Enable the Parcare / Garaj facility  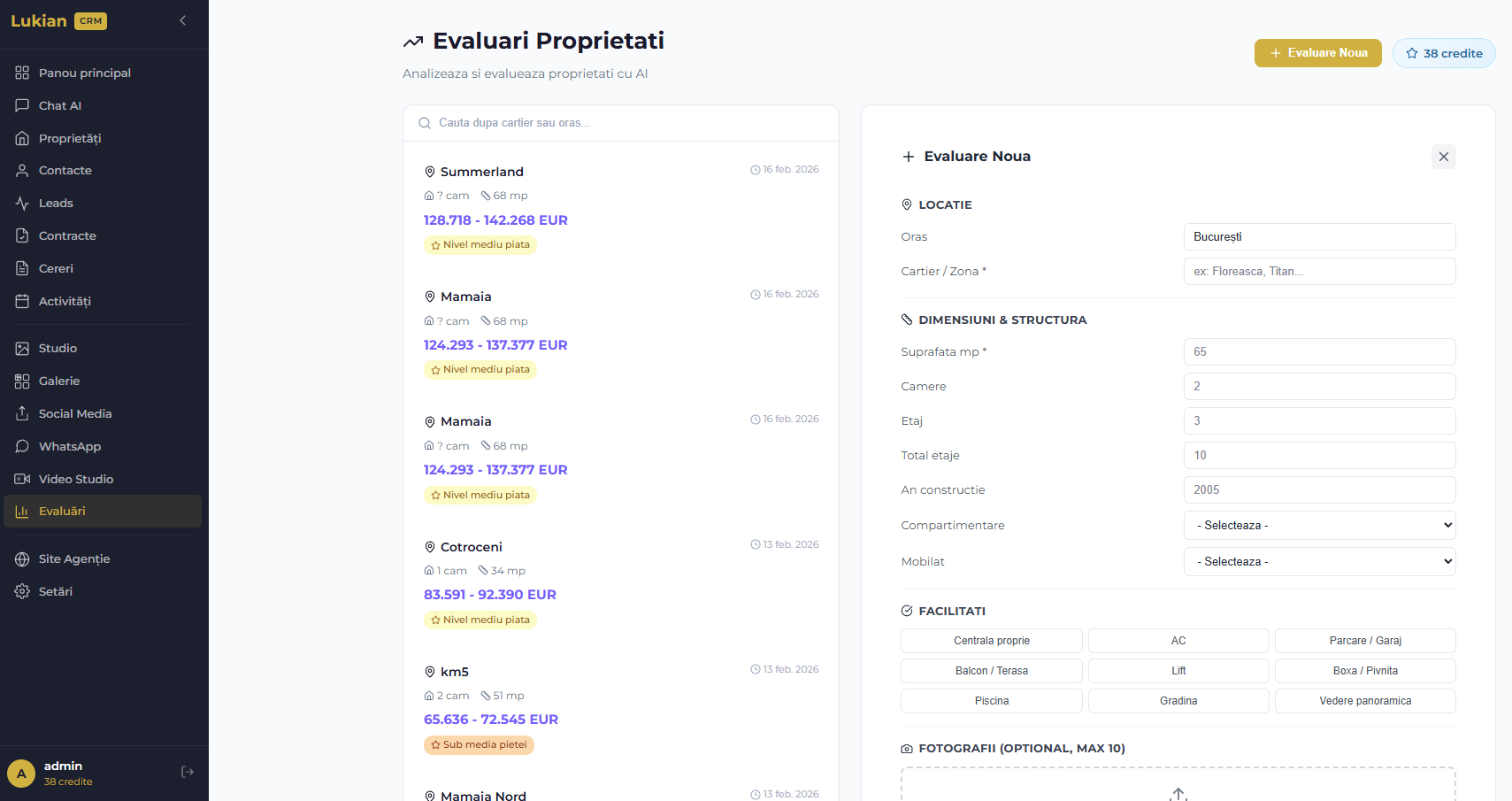coord(1364,641)
